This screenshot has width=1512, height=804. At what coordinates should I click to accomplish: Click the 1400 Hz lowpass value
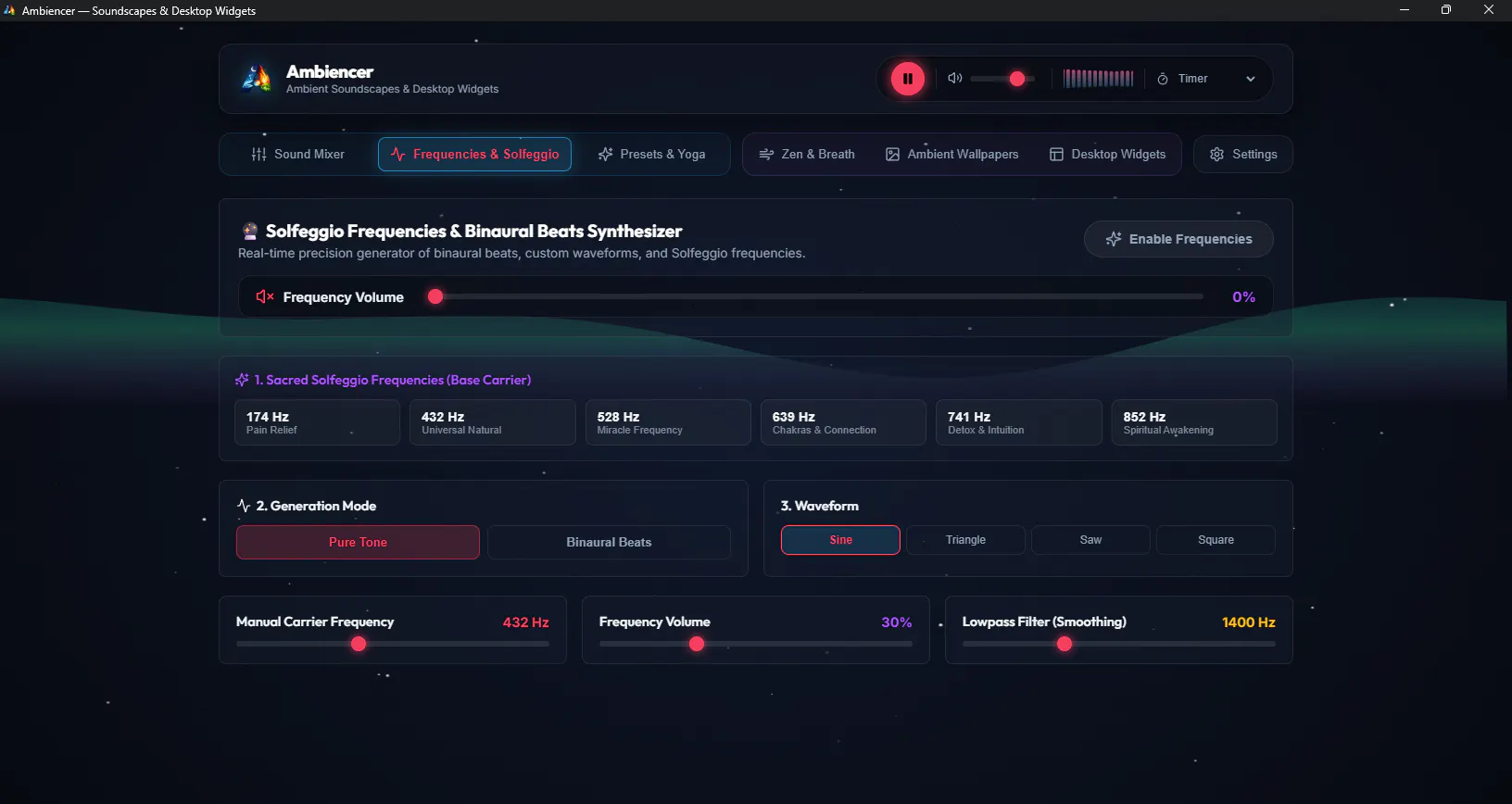tap(1248, 622)
